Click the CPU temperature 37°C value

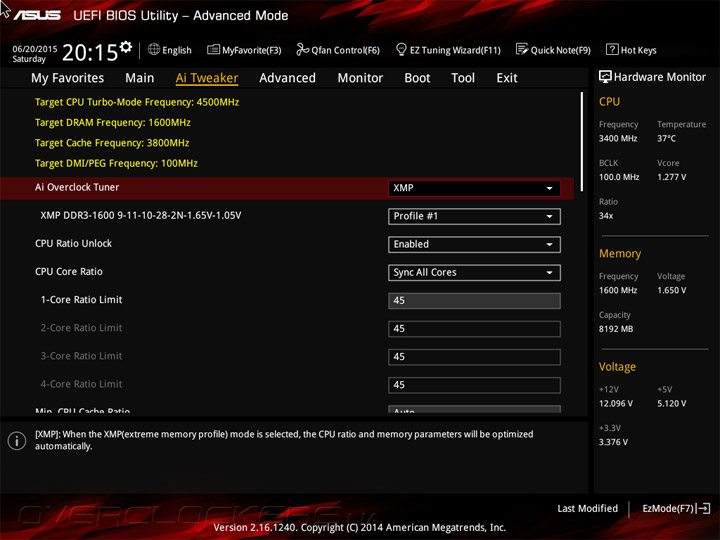[666, 138]
